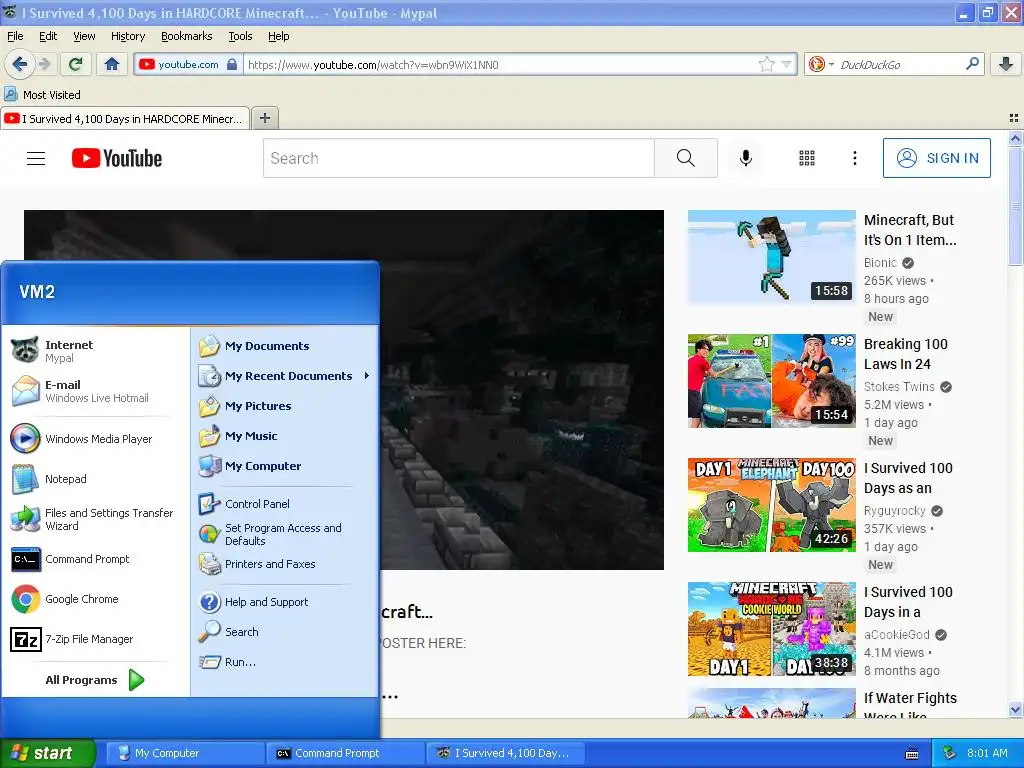Switch to Mypal taskbar button
This screenshot has height=768, width=1024.
505,753
